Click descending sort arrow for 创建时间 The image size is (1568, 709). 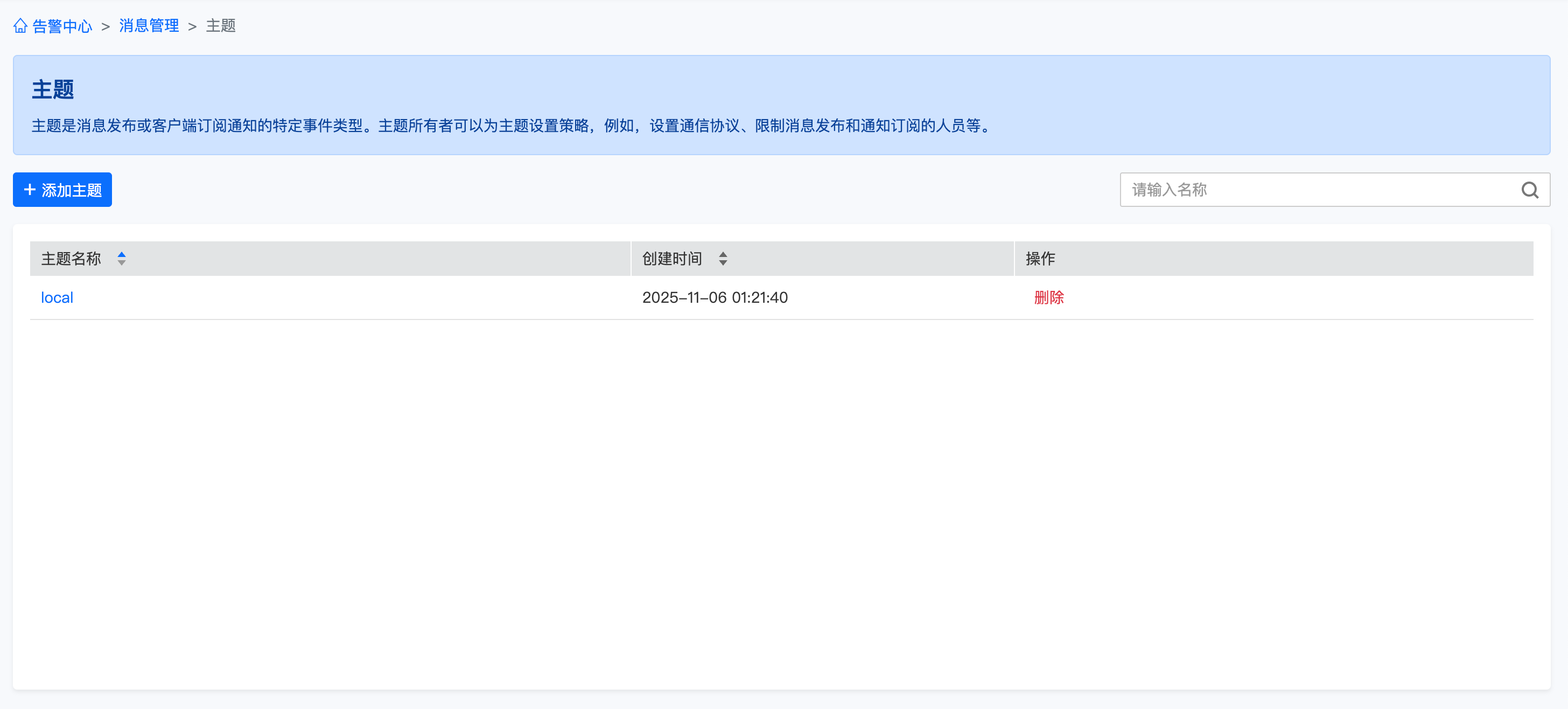723,263
